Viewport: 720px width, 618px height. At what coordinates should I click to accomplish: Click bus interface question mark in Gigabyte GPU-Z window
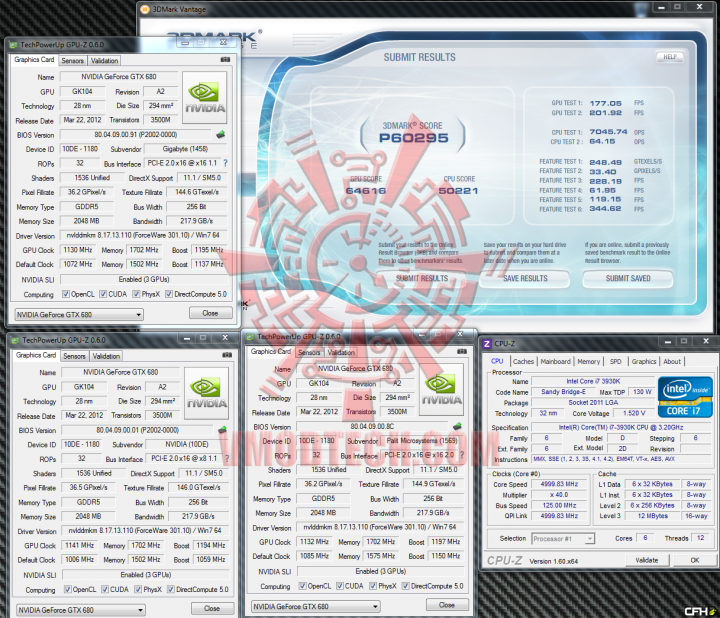click(x=225, y=163)
